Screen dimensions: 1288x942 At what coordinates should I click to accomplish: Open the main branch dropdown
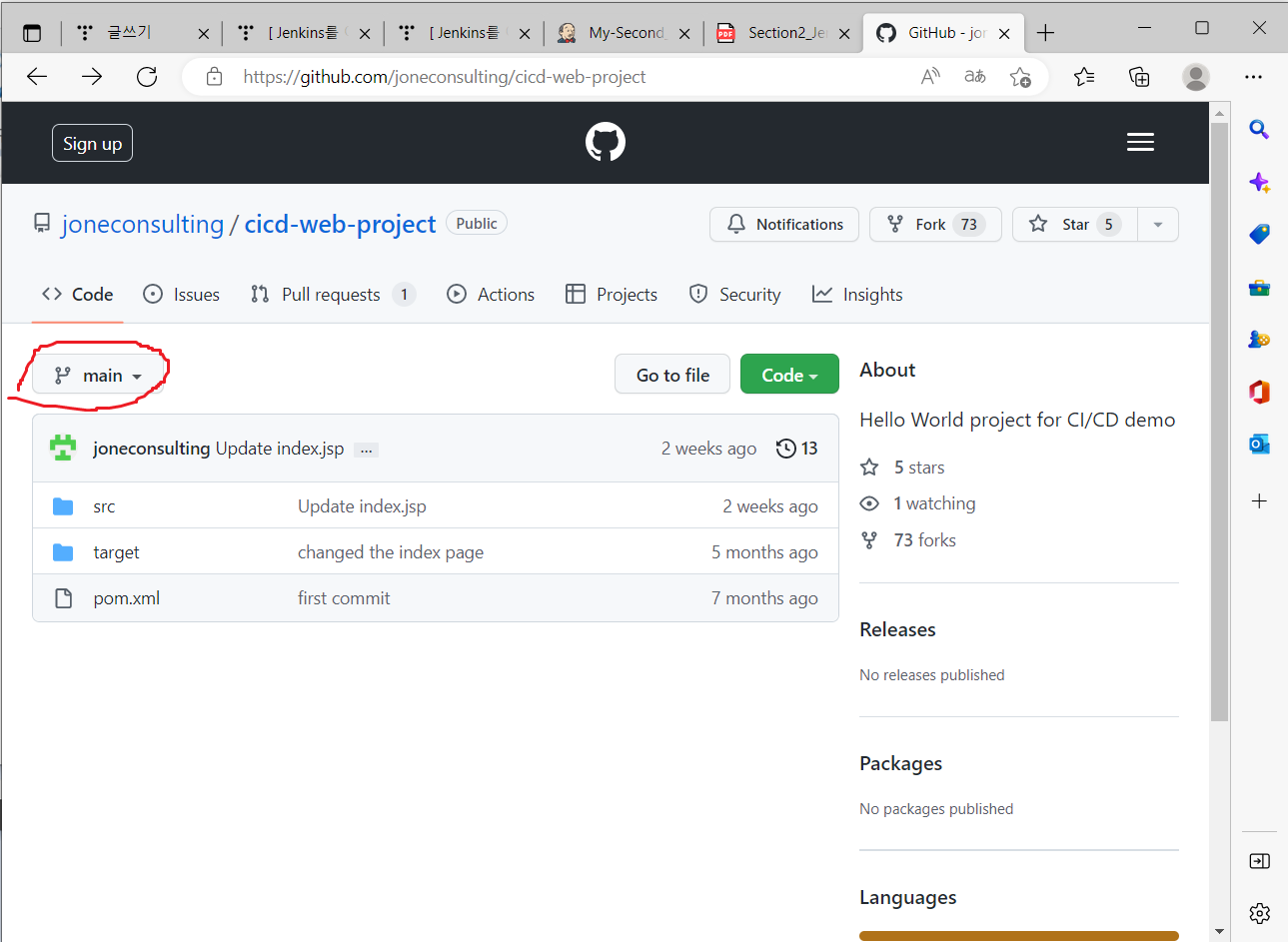[x=98, y=376]
